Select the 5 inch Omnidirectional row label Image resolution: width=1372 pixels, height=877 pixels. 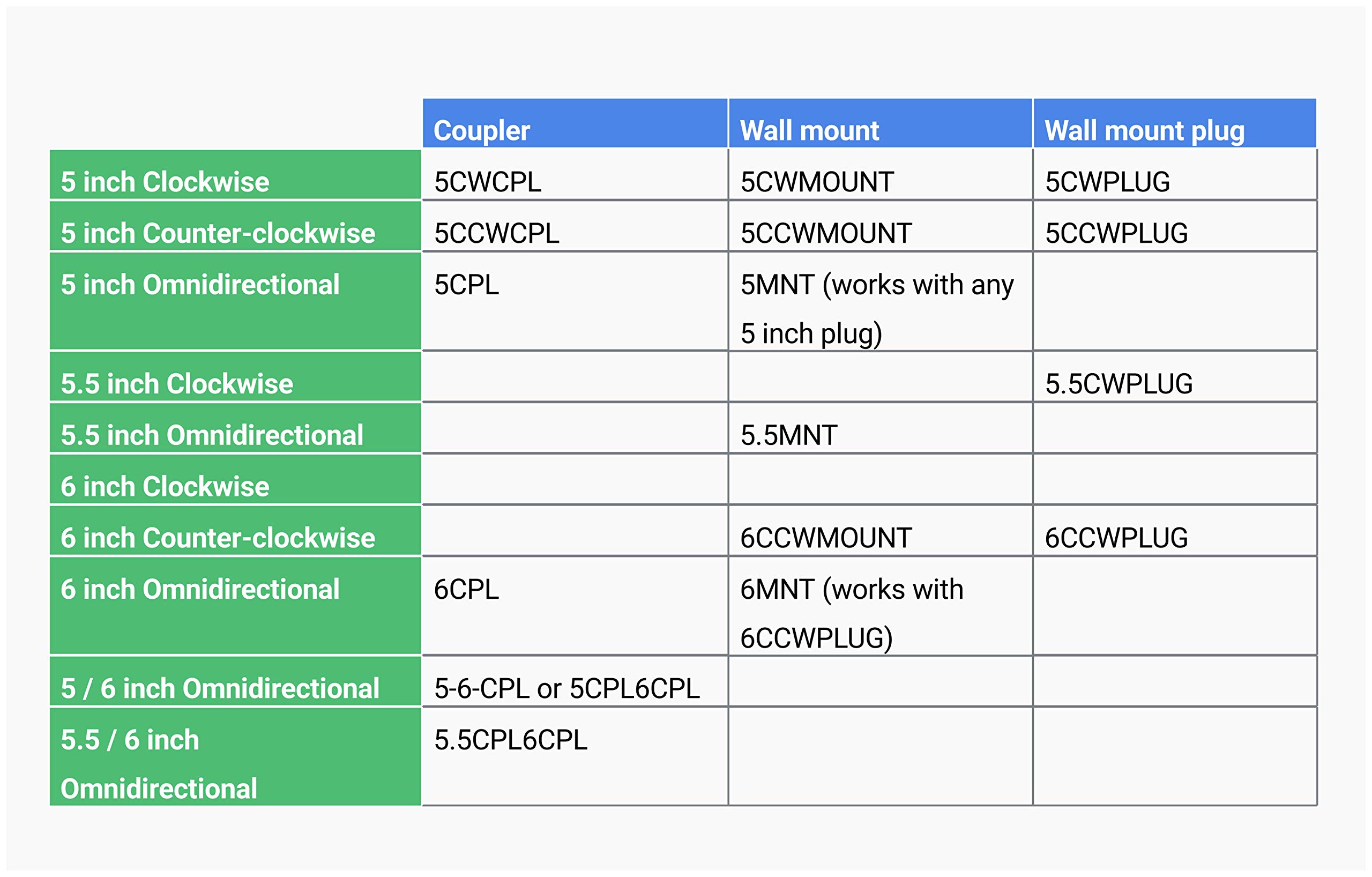coord(235,301)
